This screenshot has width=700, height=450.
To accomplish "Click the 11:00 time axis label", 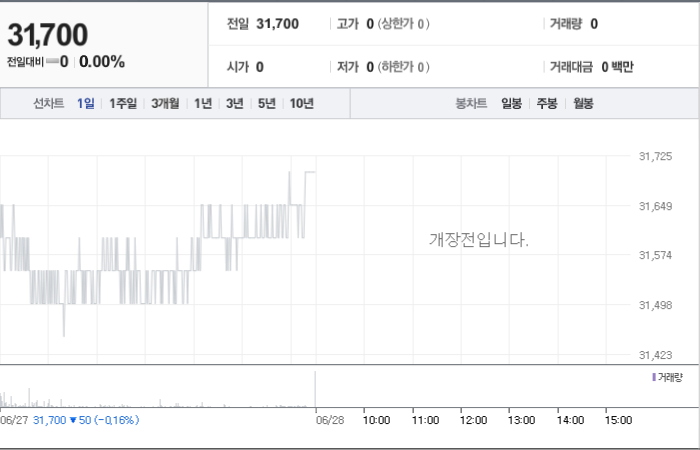I will (425, 420).
